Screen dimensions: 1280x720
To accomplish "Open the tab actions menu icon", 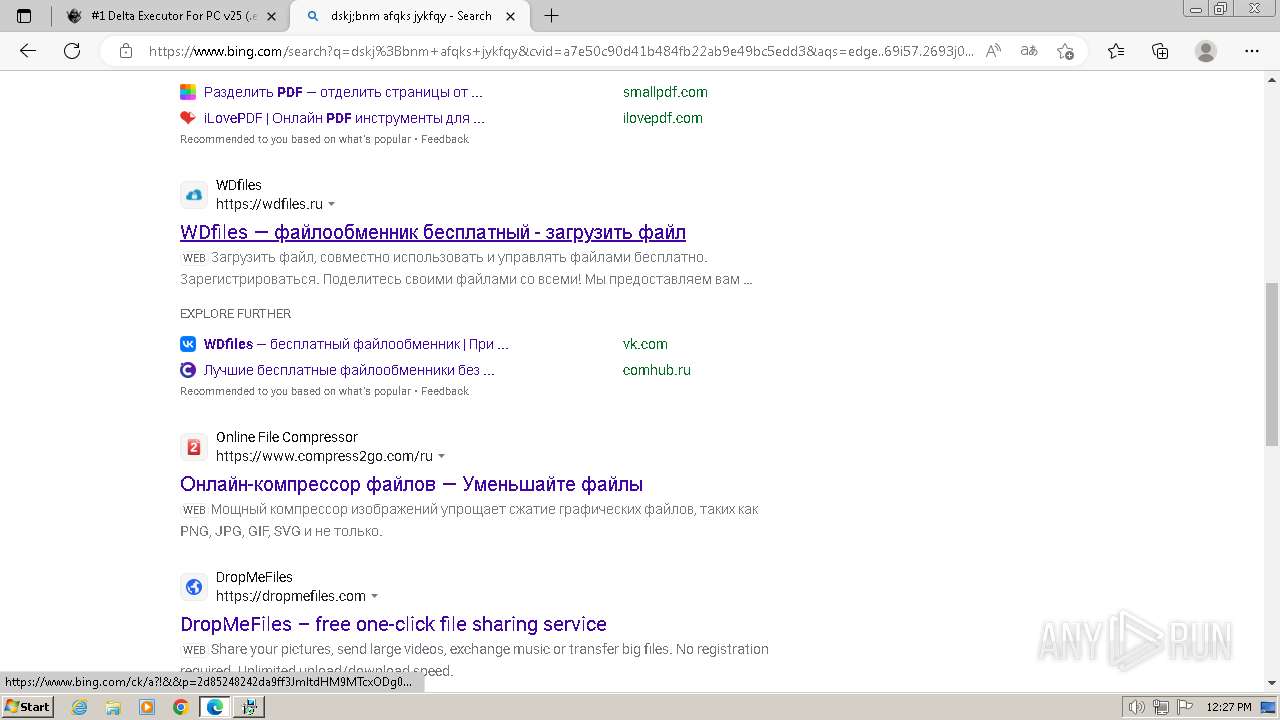I will 24,16.
